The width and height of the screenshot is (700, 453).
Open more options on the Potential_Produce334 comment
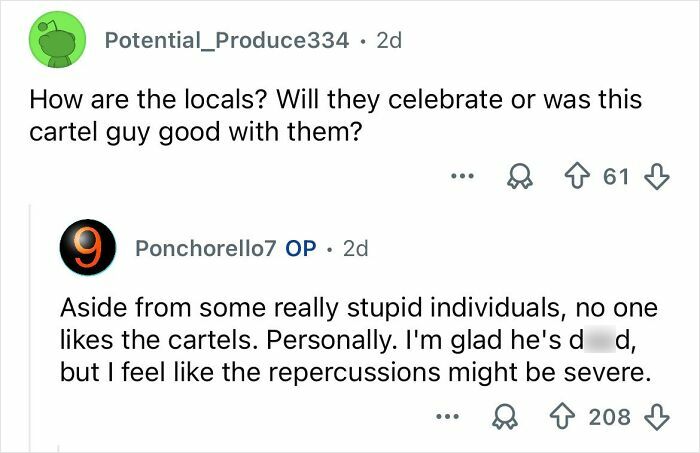pyautogui.click(x=460, y=177)
